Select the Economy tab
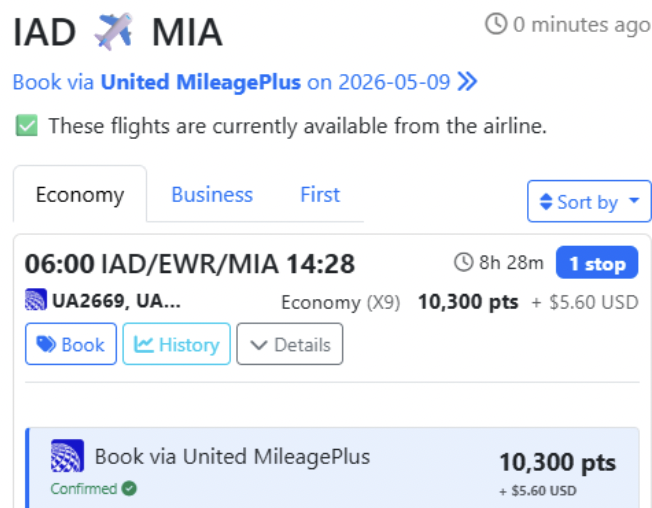The width and height of the screenshot is (652, 508). coord(80,195)
